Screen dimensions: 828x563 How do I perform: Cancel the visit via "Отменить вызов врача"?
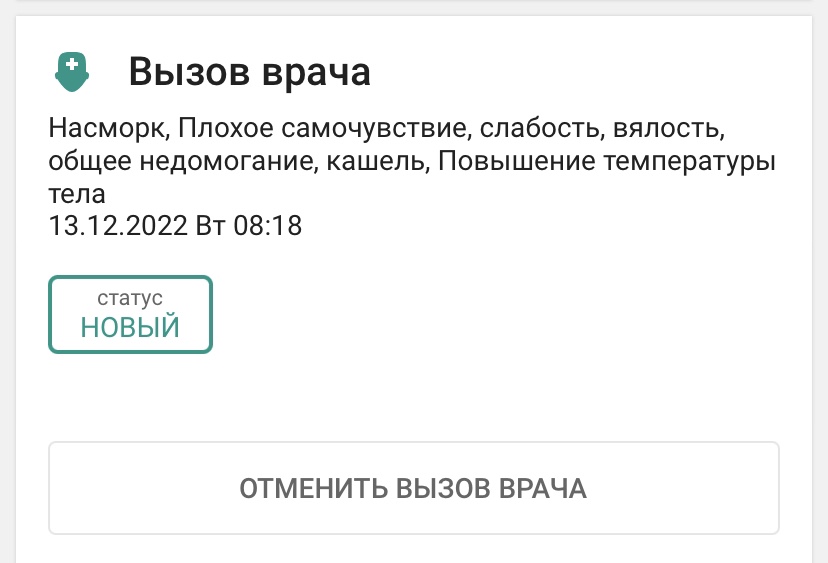[413, 488]
